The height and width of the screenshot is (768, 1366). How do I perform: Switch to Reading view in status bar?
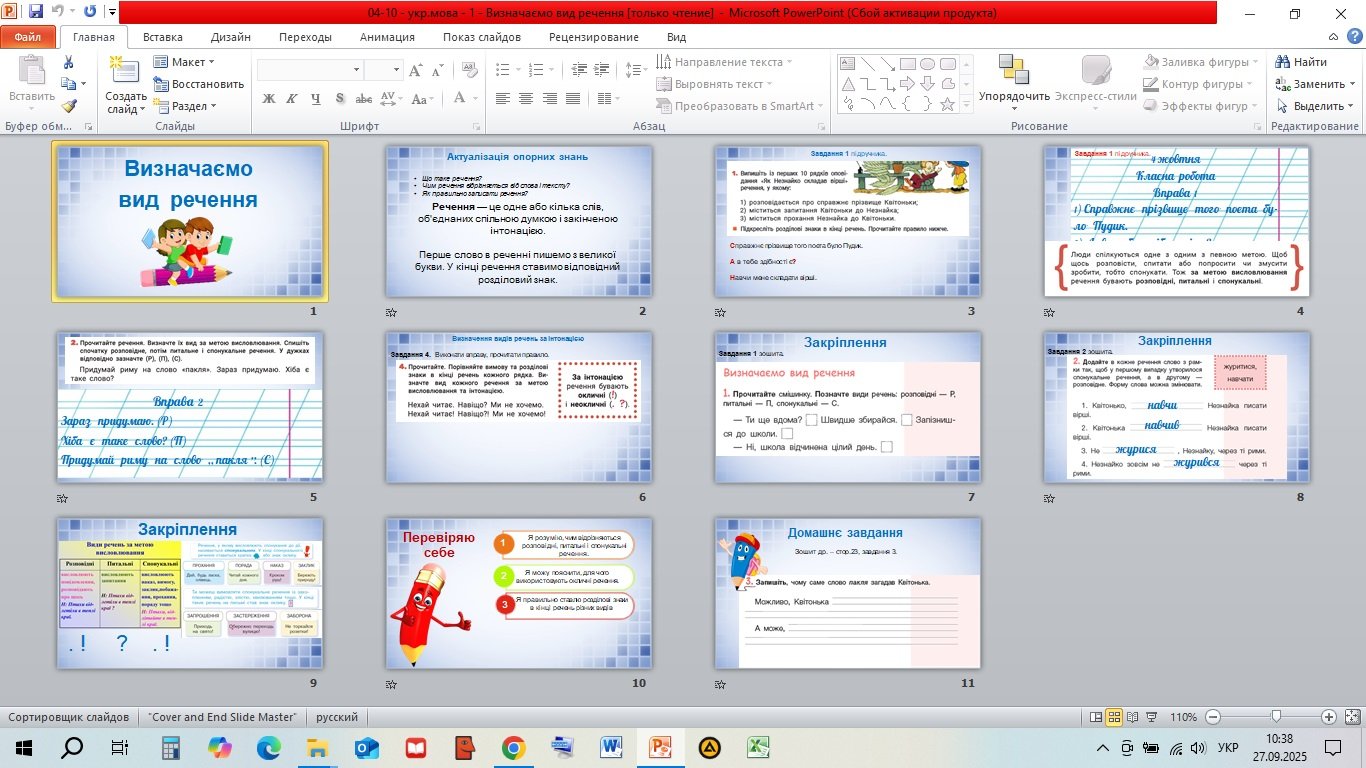pyautogui.click(x=1134, y=717)
